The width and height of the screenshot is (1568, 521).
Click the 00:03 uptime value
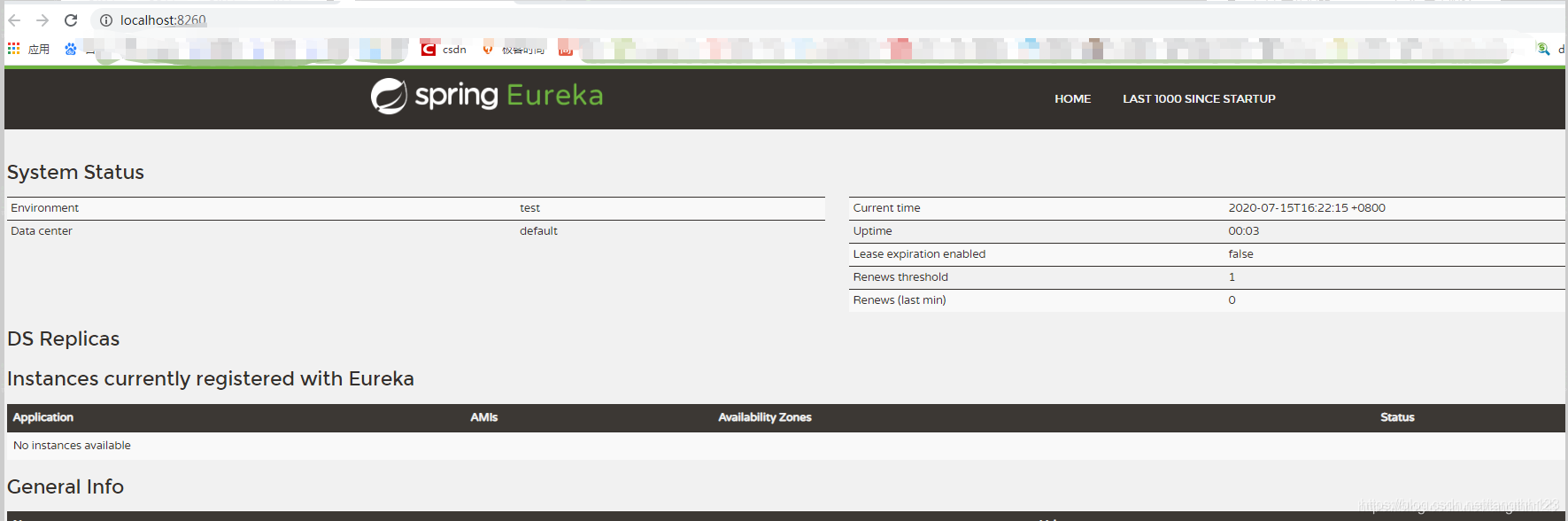tap(1243, 231)
